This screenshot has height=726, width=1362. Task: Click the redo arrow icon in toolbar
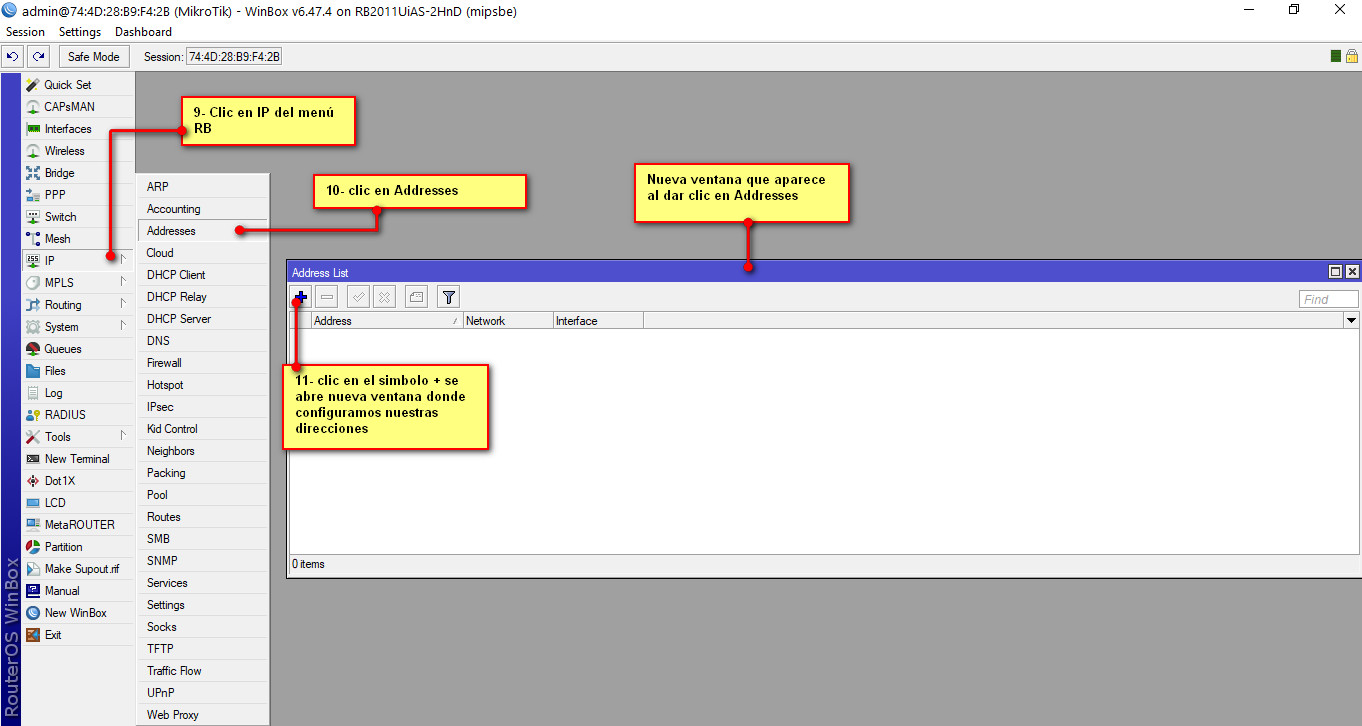point(38,57)
